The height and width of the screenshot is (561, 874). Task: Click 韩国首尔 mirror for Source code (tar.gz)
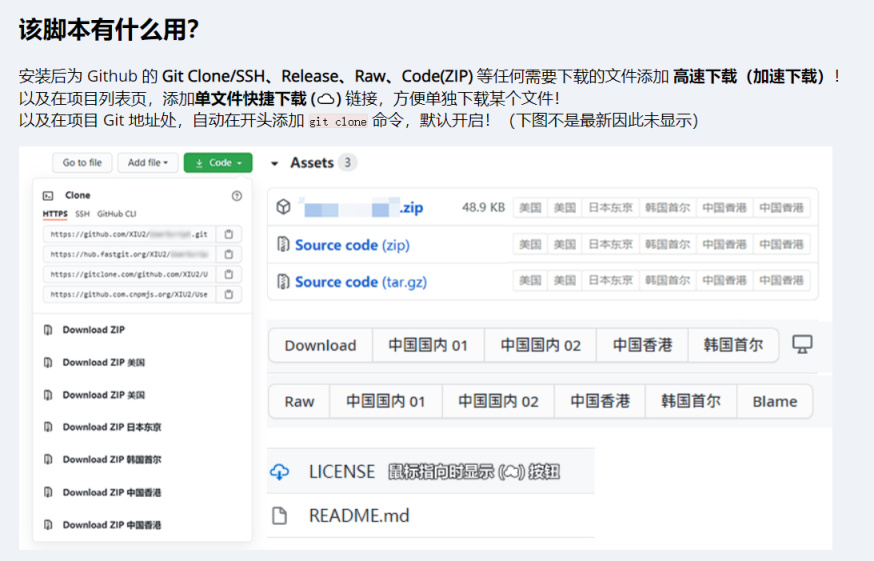(667, 280)
